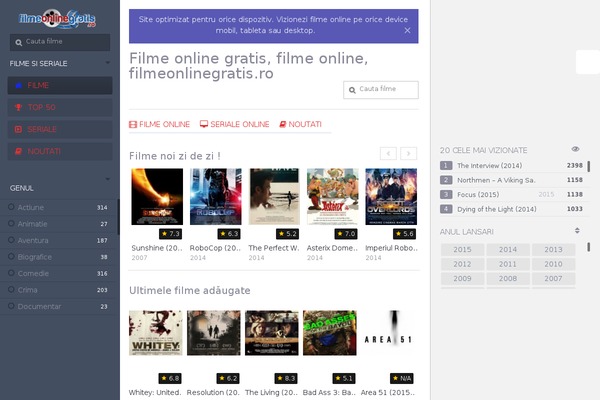This screenshot has width=600, height=400.
Task: Select the Comedie genre radio button
Action: point(11,273)
